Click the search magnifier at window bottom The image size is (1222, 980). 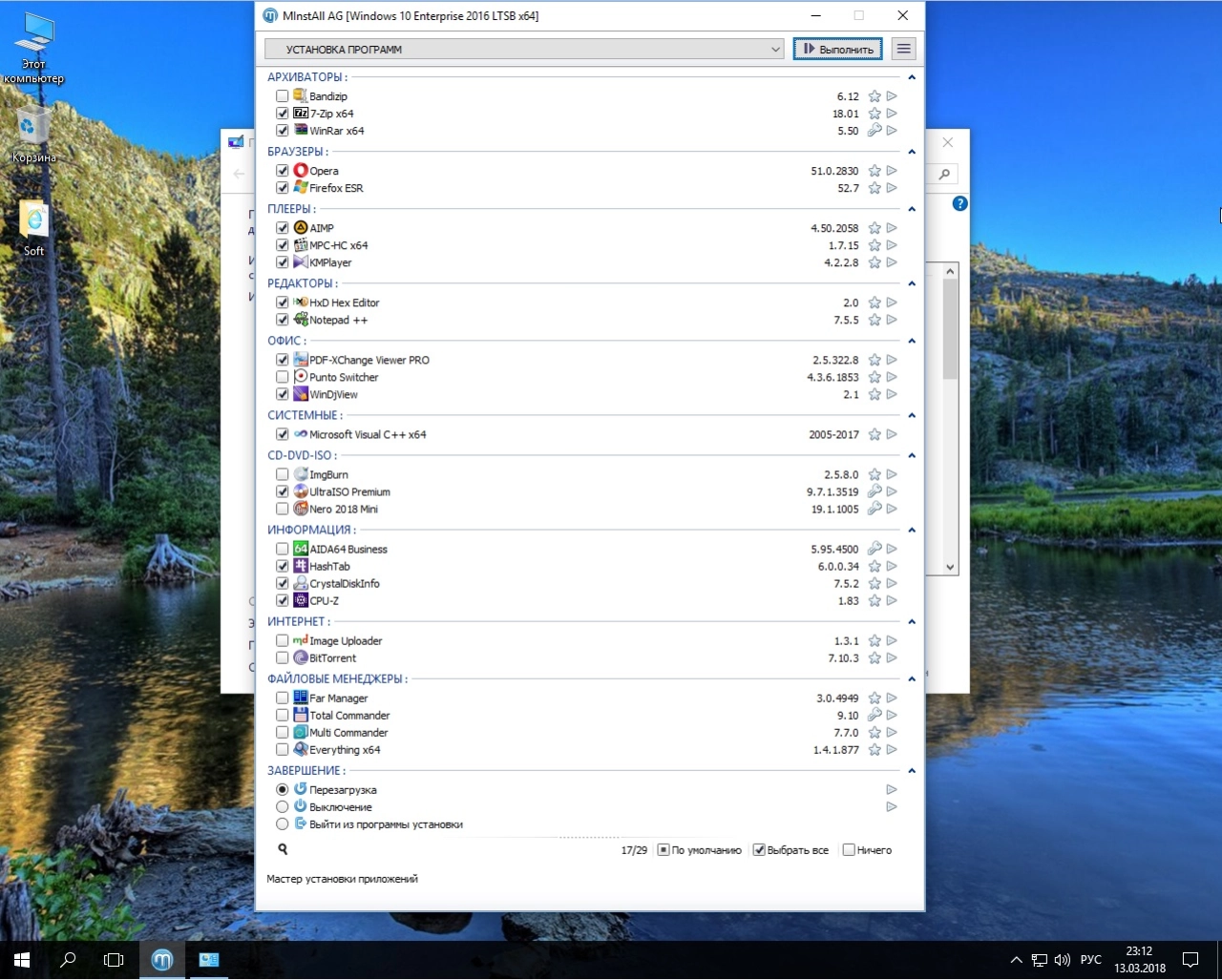pyautogui.click(x=283, y=849)
